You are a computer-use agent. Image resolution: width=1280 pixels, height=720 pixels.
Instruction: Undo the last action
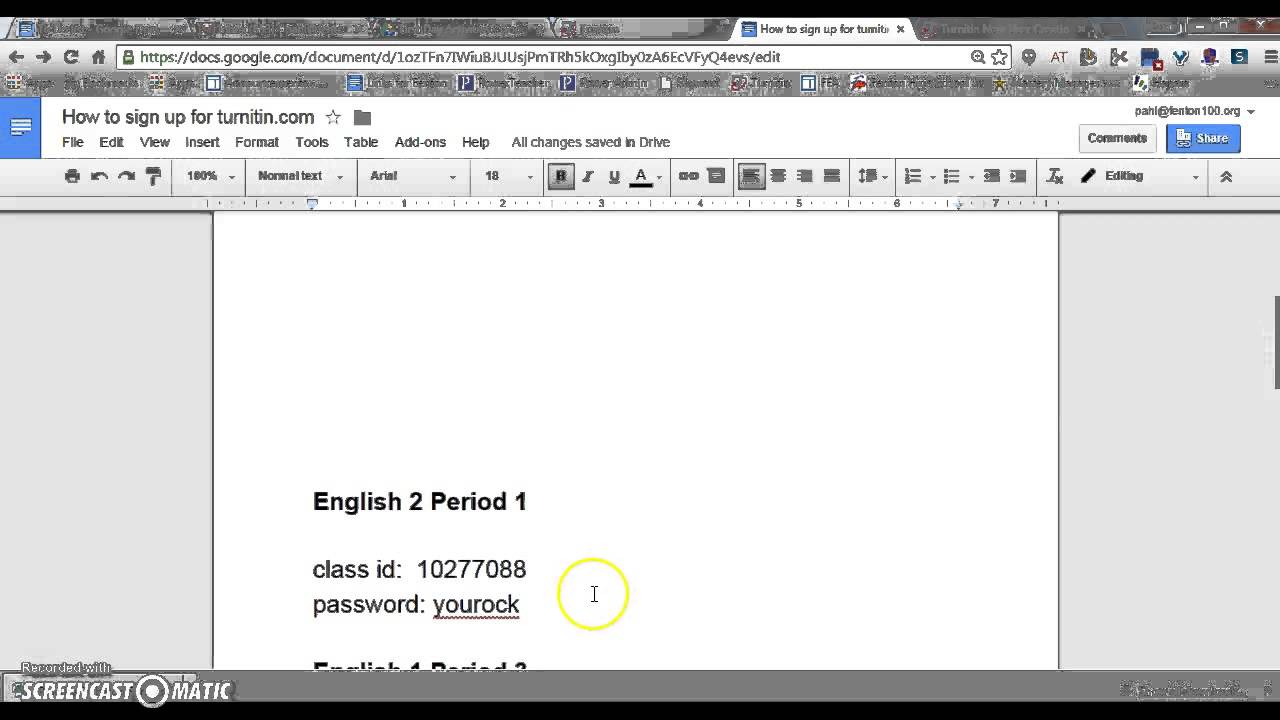[99, 176]
